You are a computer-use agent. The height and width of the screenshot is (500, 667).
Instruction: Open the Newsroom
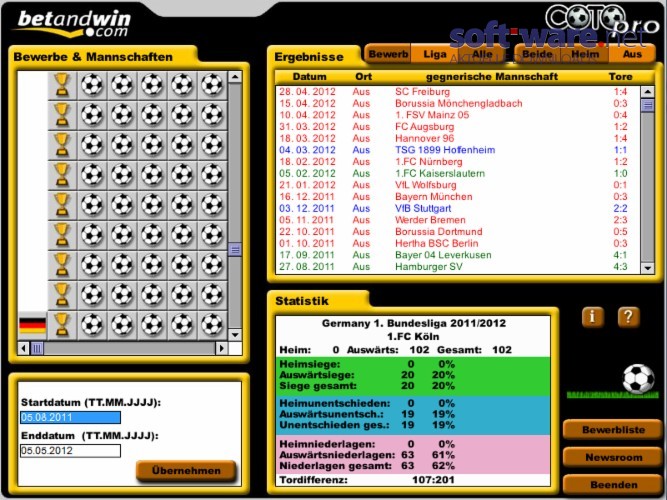(x=613, y=457)
